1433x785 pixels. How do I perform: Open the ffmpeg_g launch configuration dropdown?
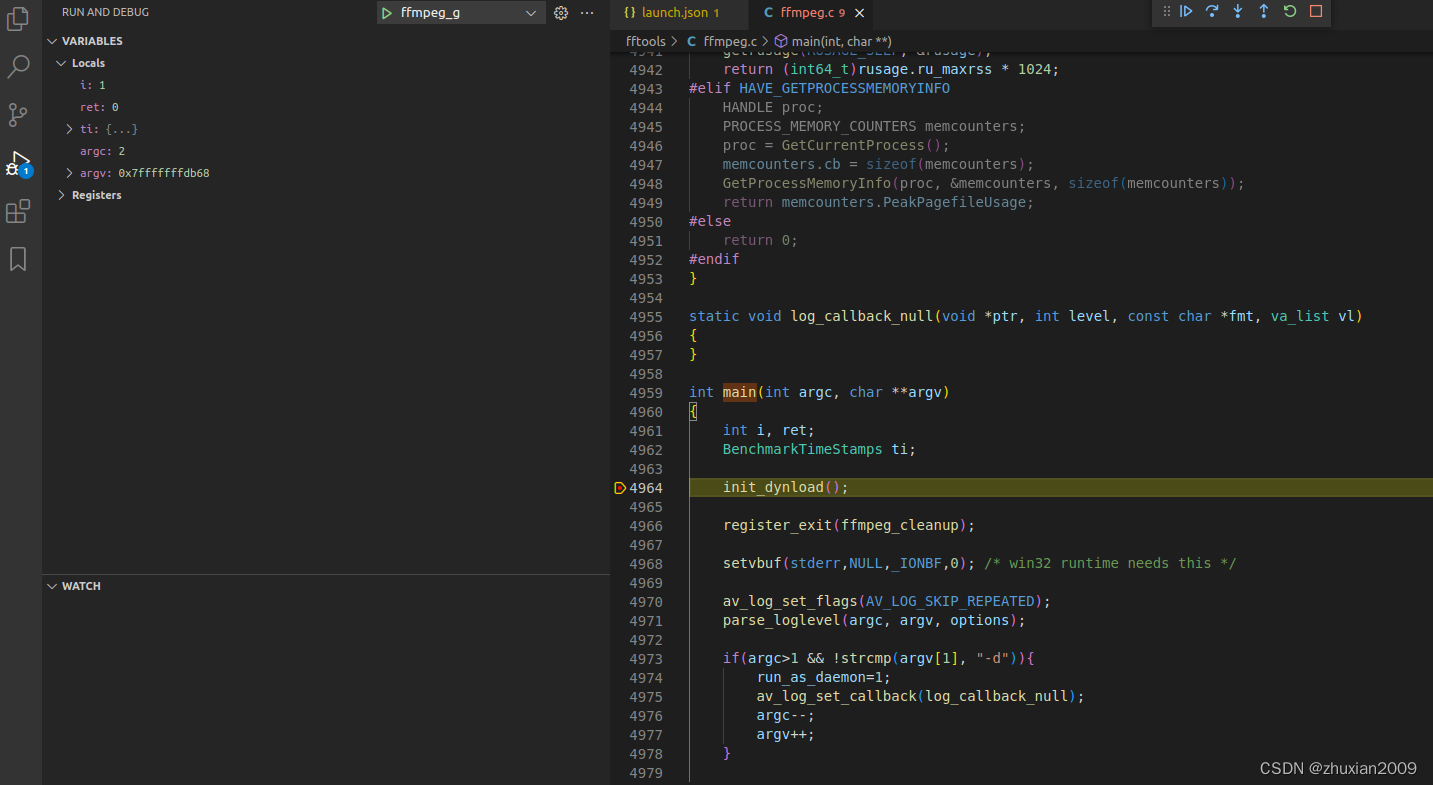(531, 12)
